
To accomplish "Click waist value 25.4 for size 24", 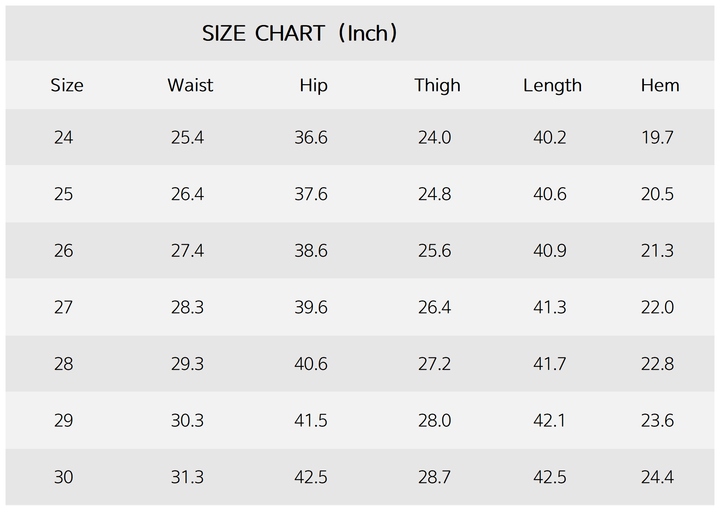I will 187,138.
